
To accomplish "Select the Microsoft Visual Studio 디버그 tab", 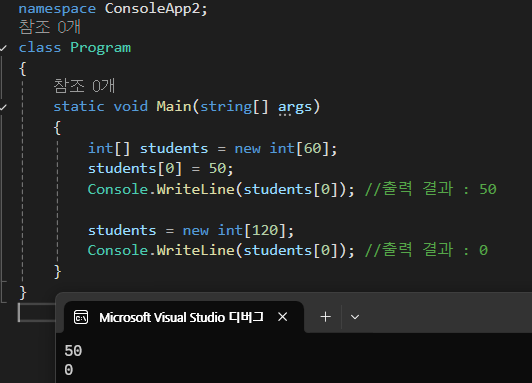I will (x=184, y=317).
